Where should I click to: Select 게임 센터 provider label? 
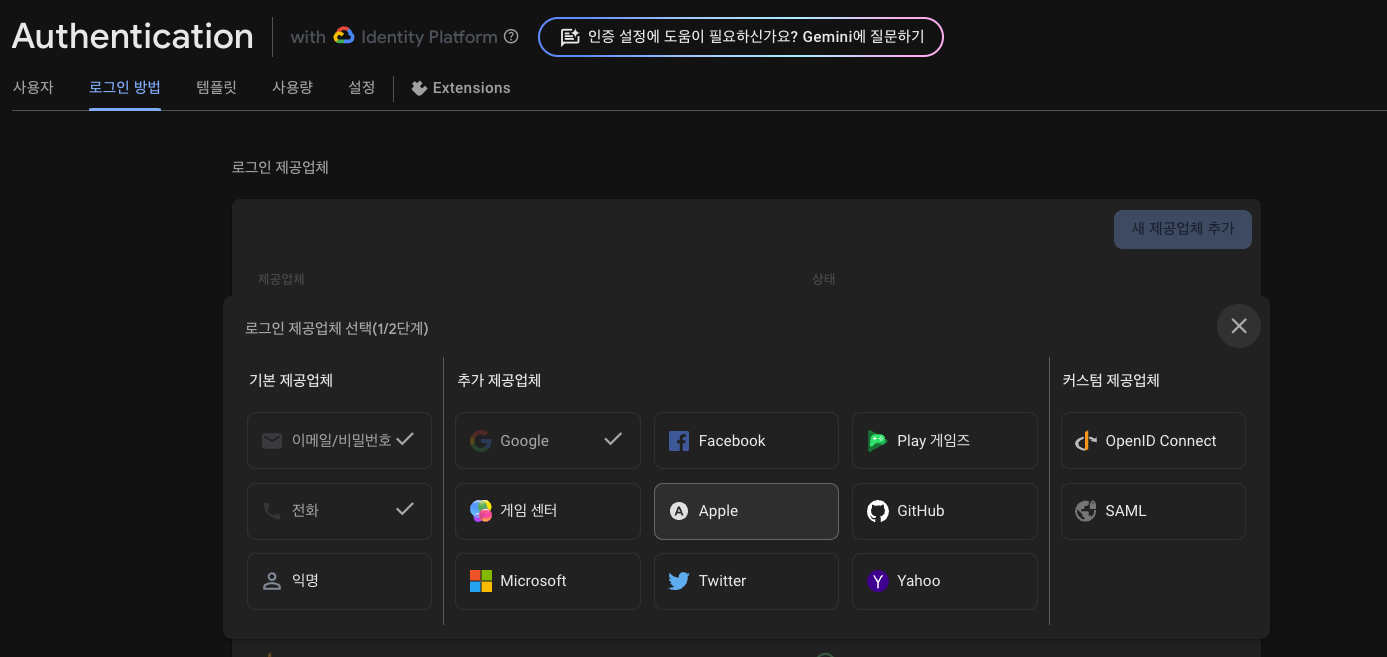(529, 511)
